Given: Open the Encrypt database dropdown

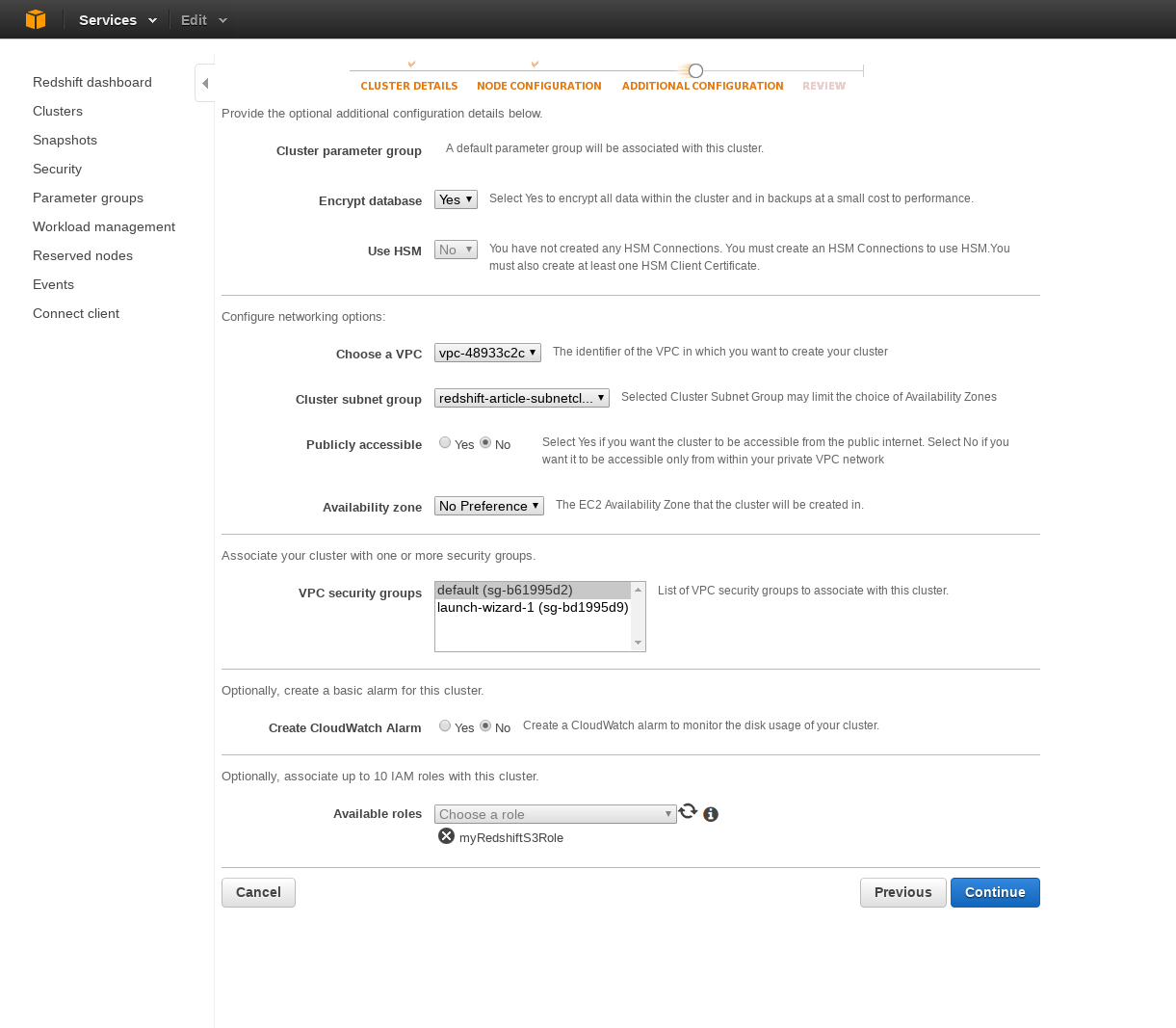Looking at the screenshot, I should pyautogui.click(x=456, y=199).
